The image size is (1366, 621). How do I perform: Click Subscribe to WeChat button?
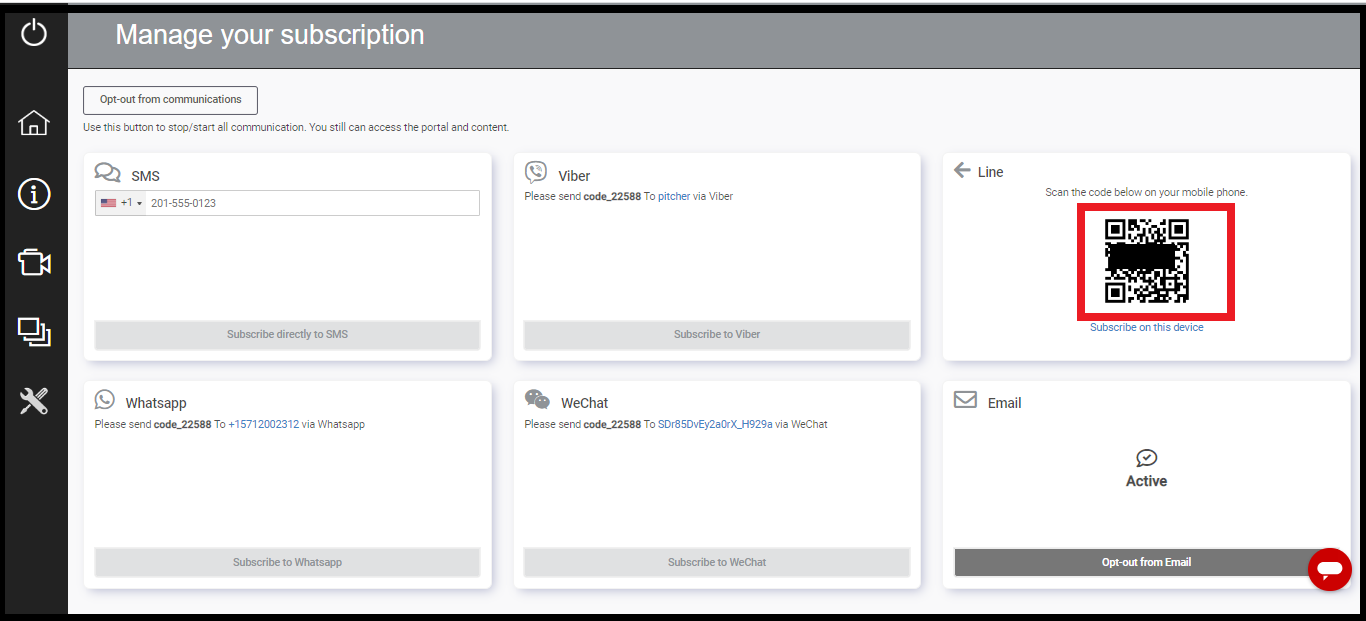[716, 562]
